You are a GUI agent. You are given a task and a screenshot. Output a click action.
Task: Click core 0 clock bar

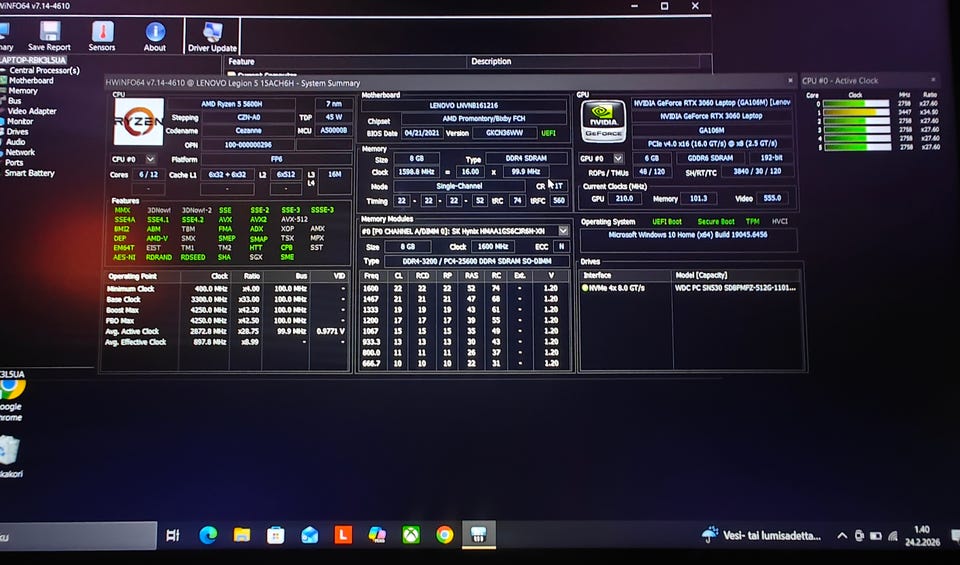click(856, 104)
